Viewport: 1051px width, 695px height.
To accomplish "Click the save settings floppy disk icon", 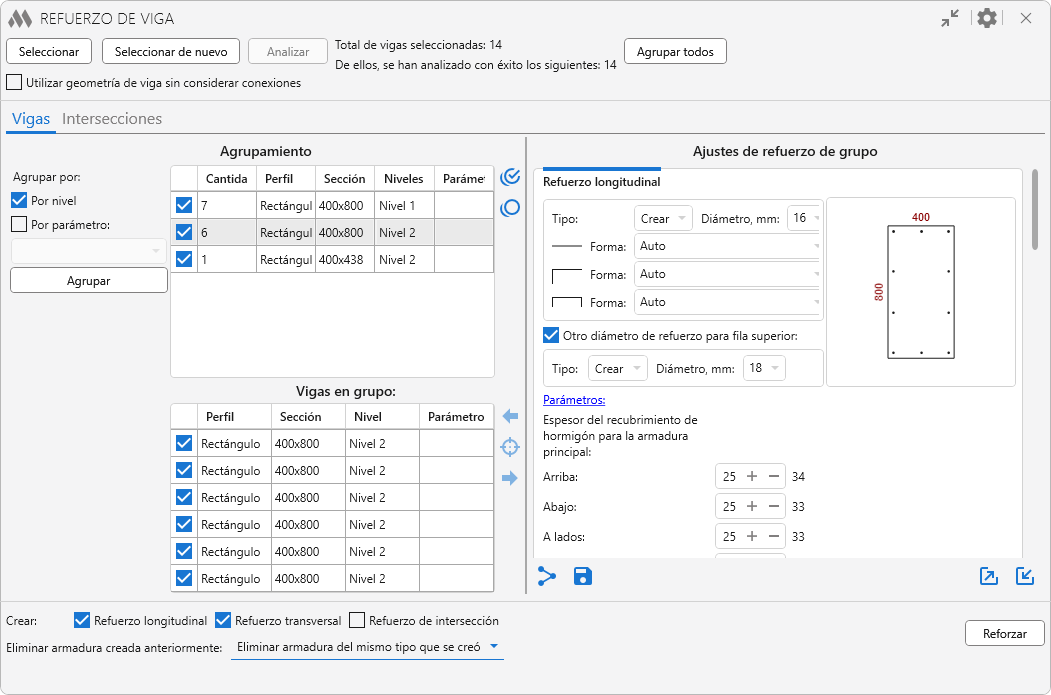I will (x=583, y=576).
